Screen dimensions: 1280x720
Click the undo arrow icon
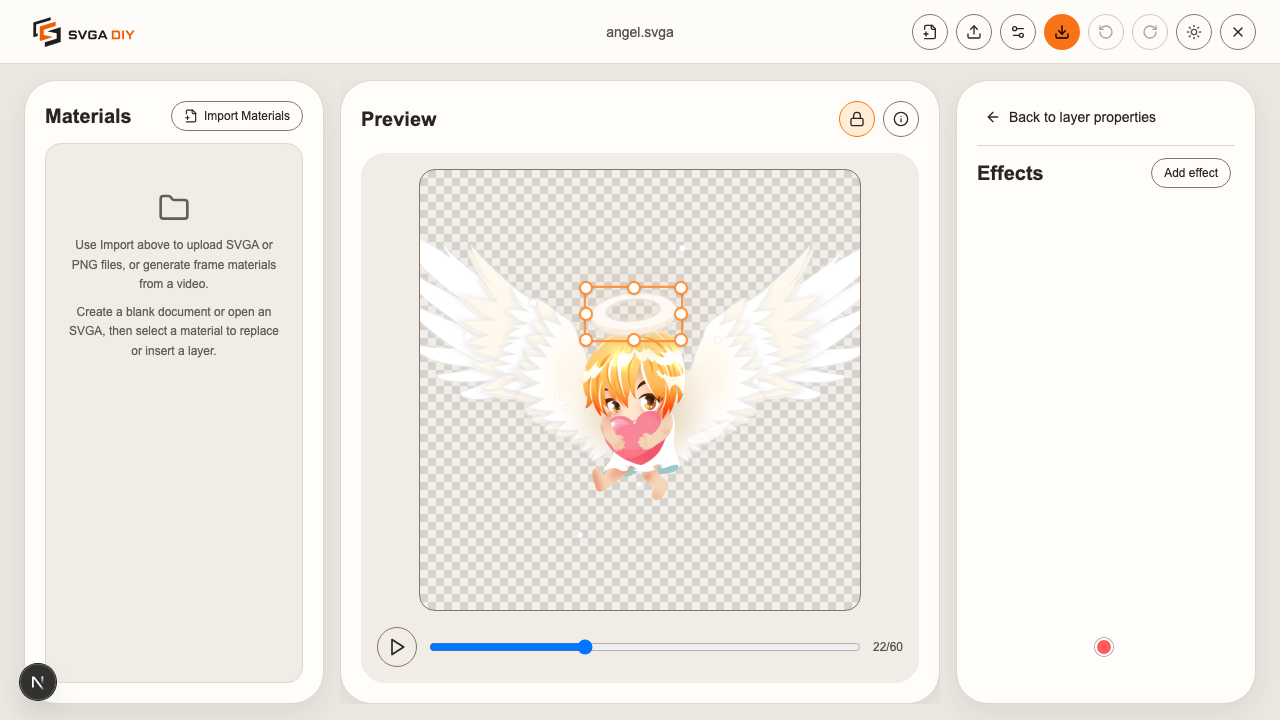(1106, 32)
